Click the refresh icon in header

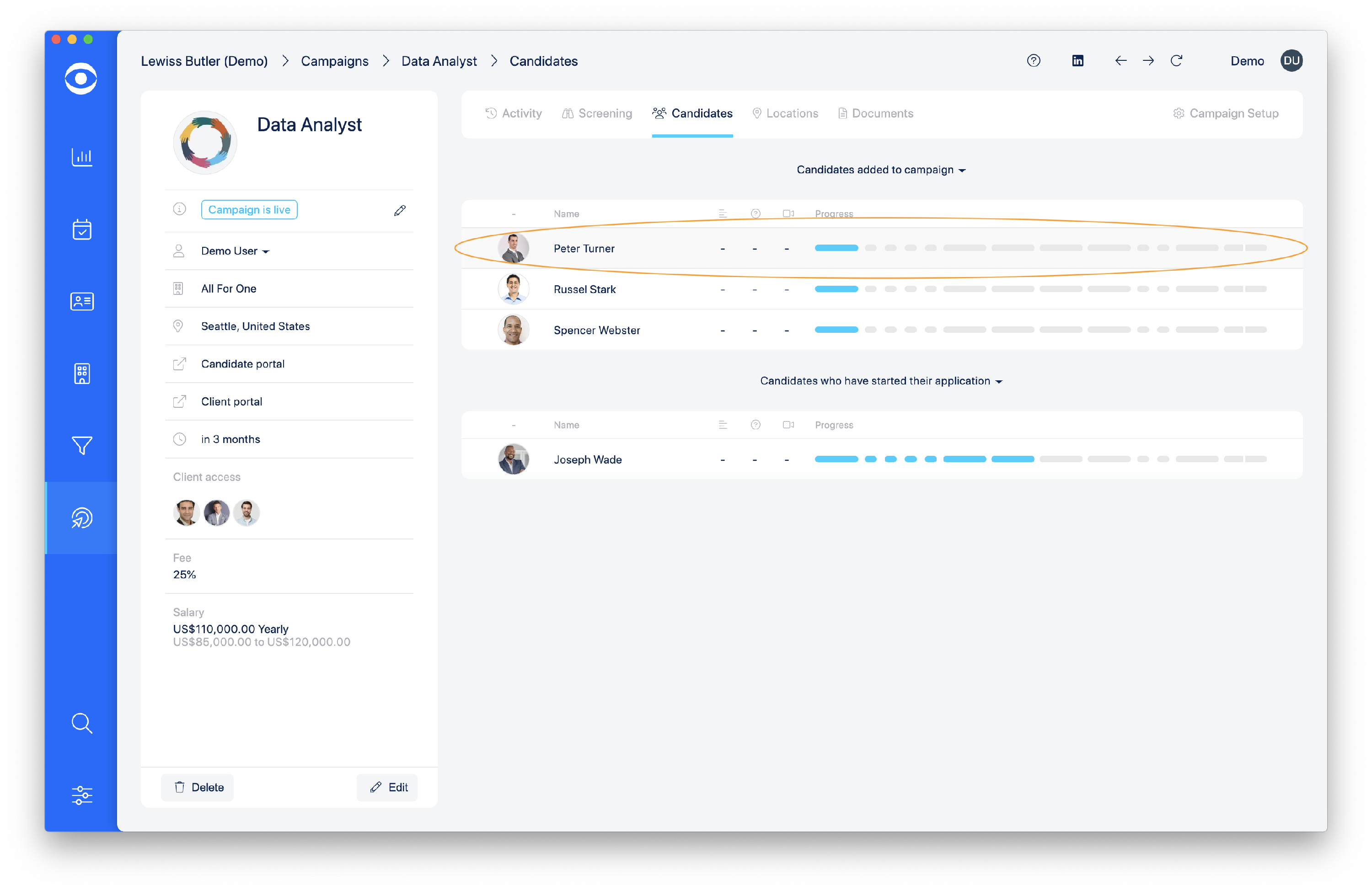(1176, 60)
